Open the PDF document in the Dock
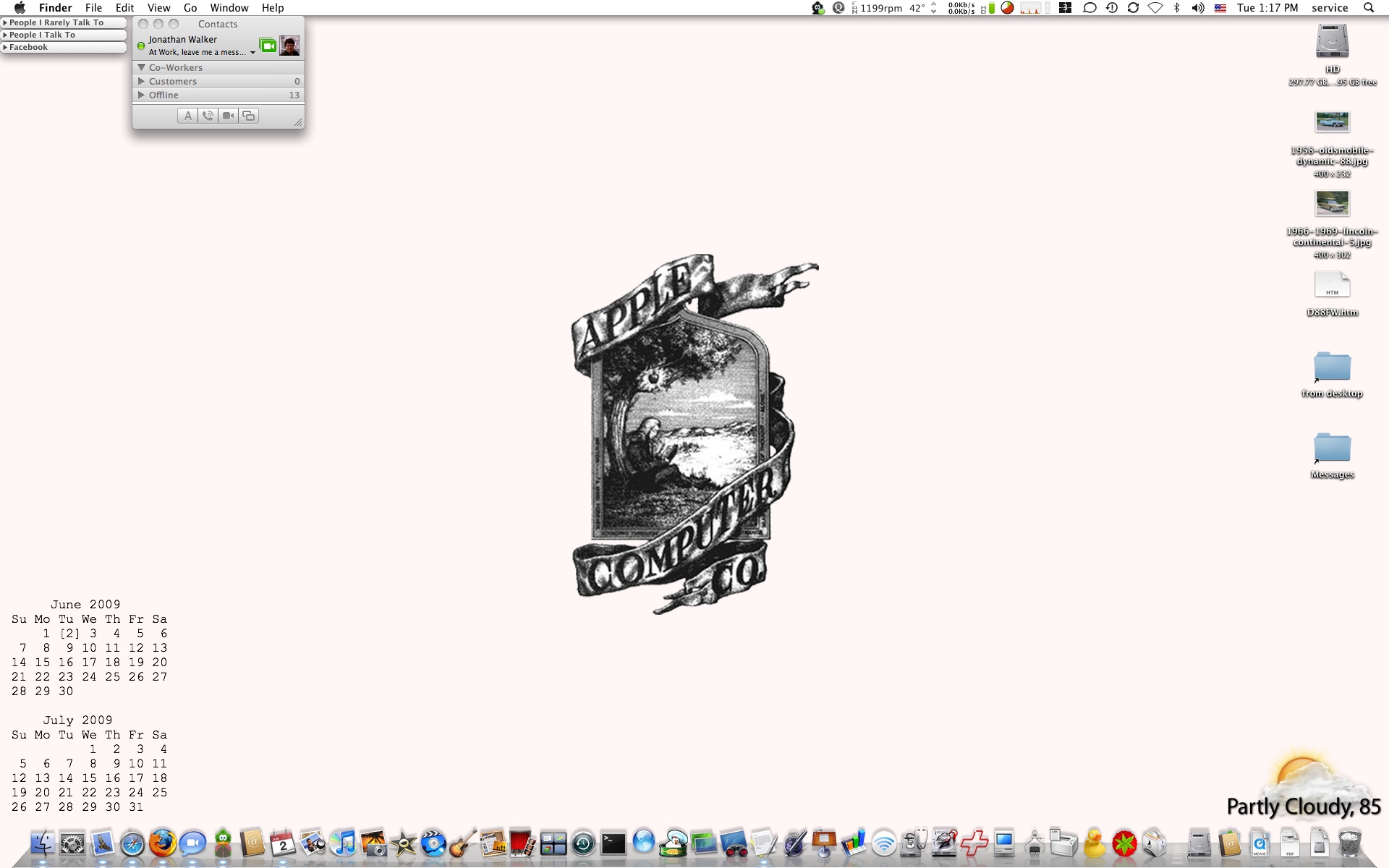 pyautogui.click(x=1290, y=843)
